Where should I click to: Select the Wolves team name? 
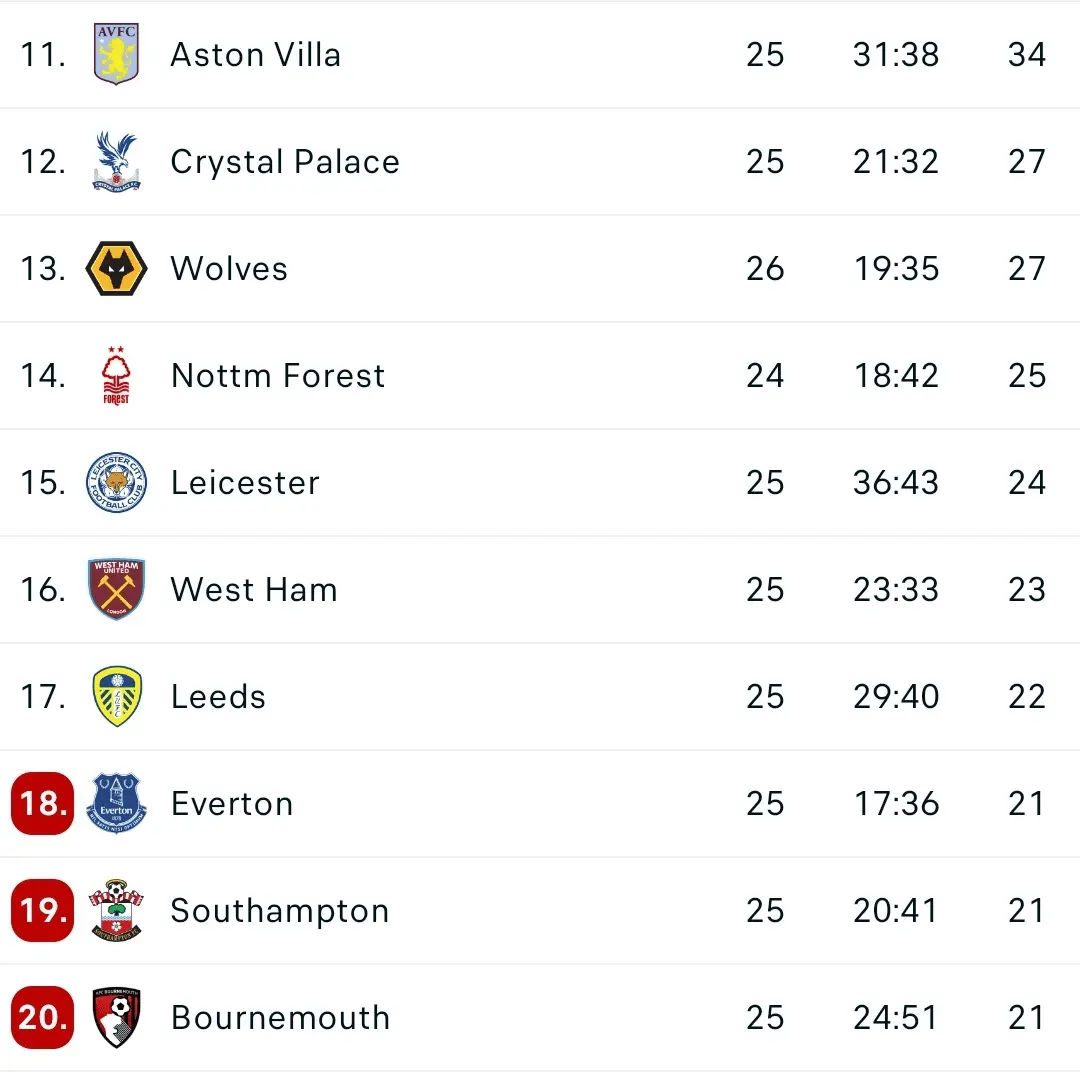pos(229,268)
